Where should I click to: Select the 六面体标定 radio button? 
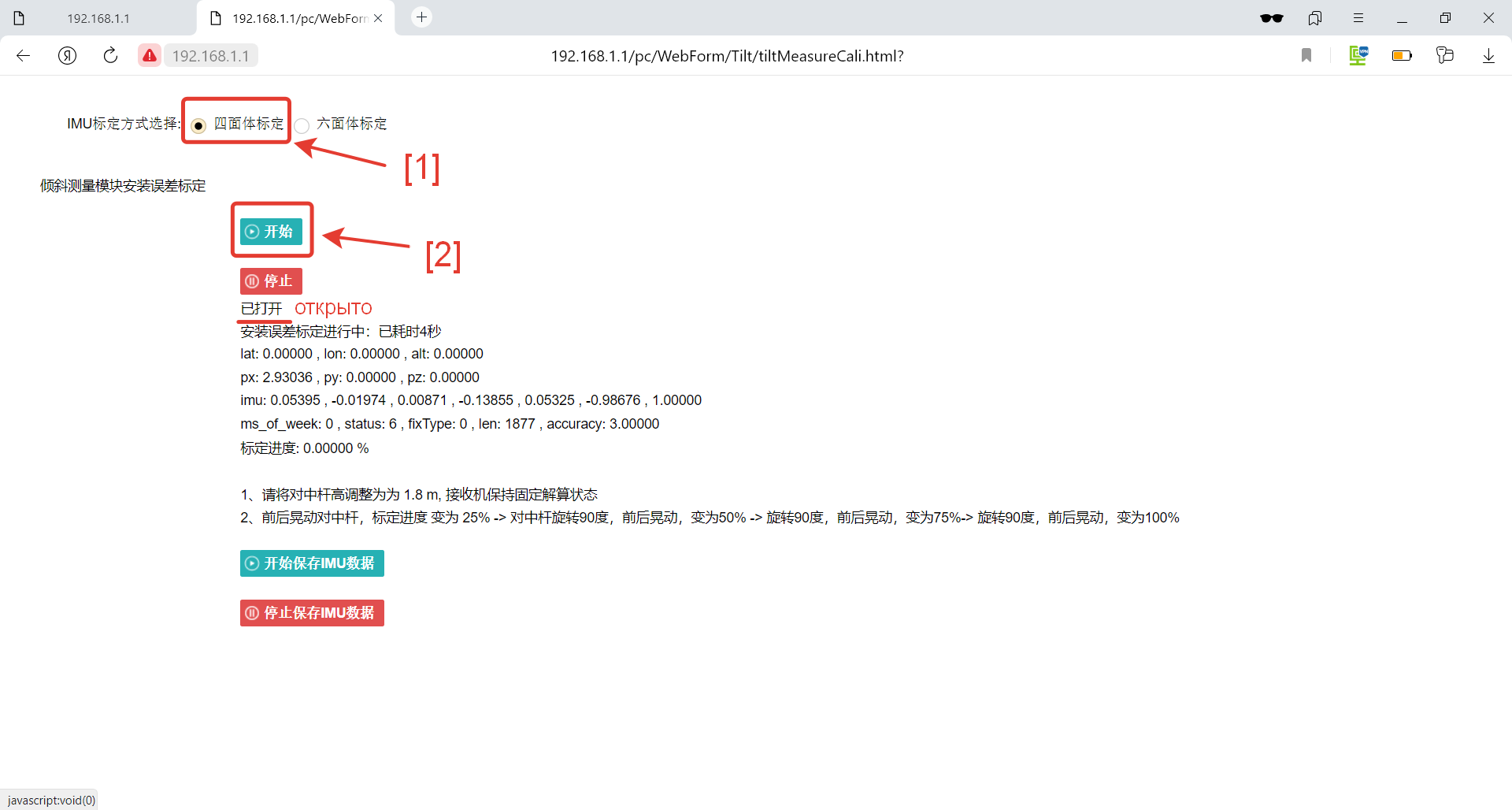click(302, 125)
